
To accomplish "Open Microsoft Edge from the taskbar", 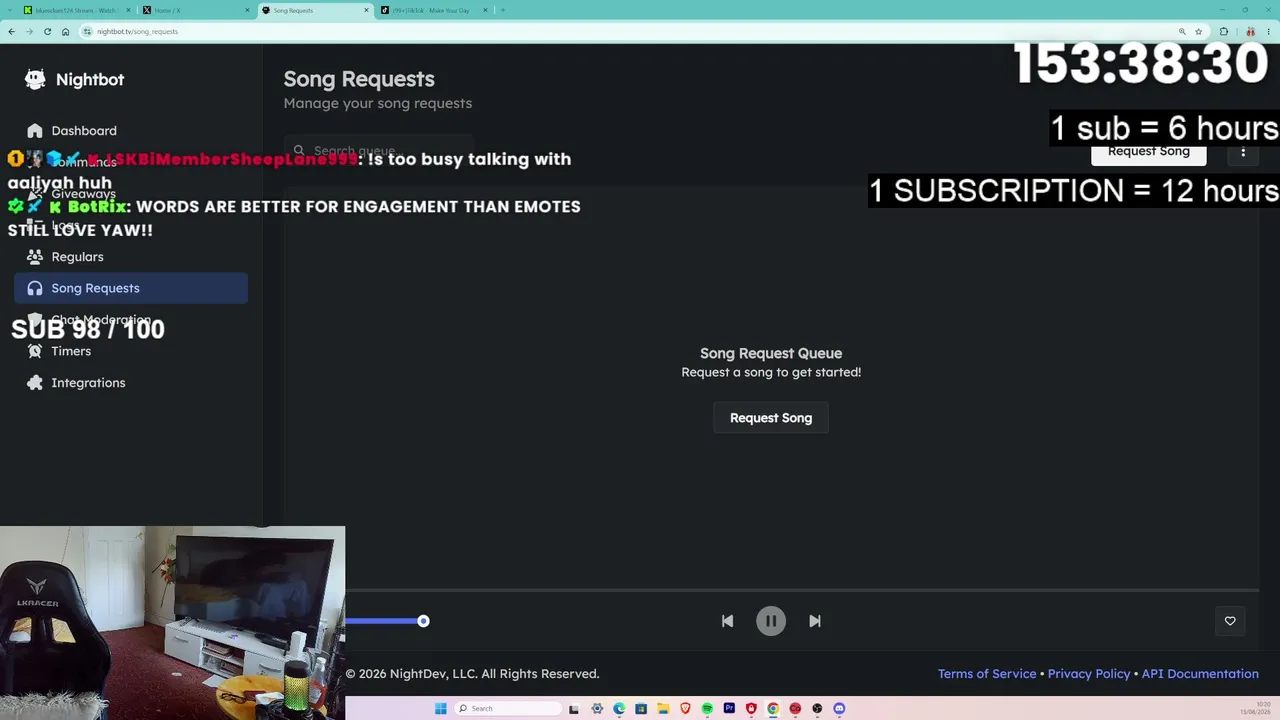I will click(619, 708).
